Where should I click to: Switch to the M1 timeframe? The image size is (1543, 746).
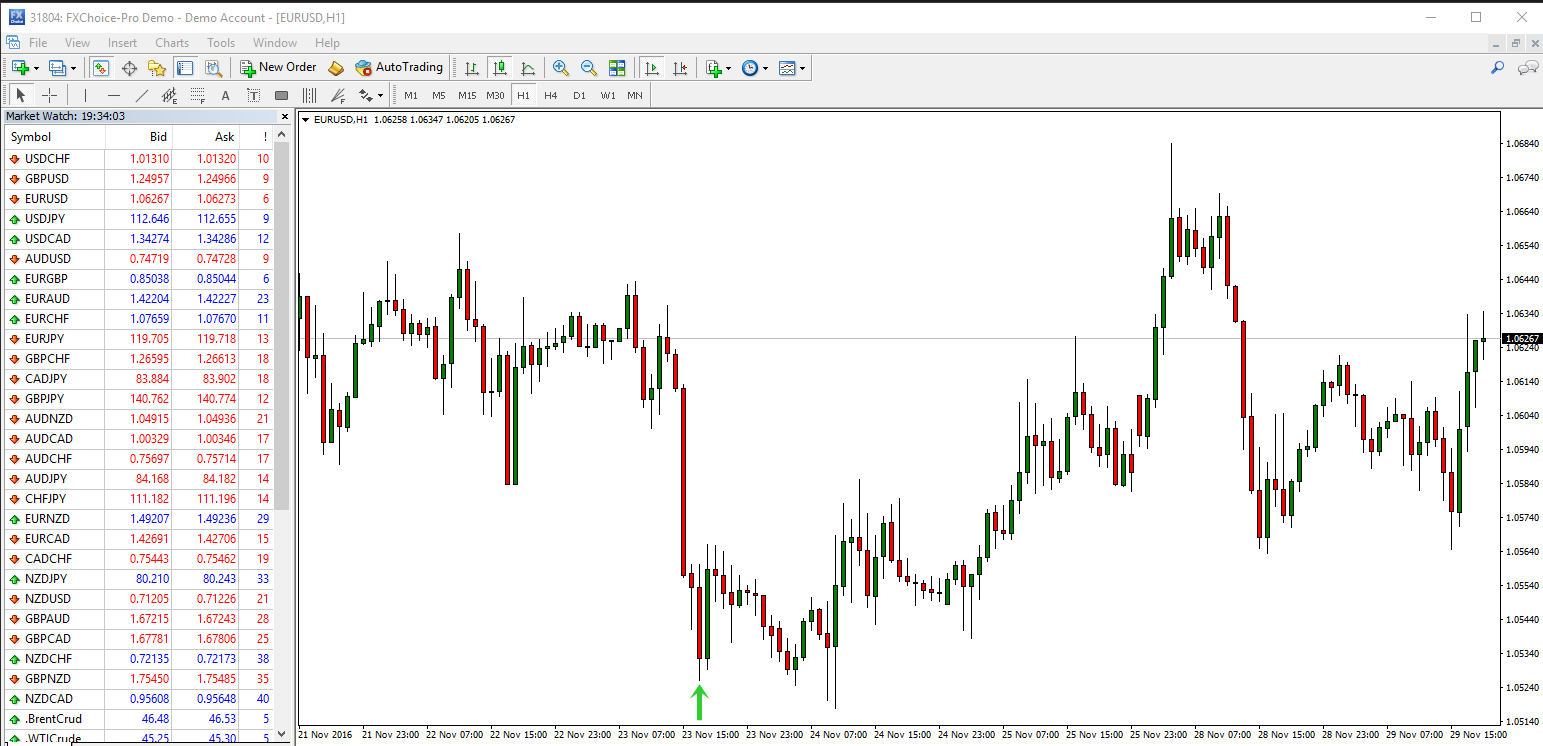click(x=411, y=95)
